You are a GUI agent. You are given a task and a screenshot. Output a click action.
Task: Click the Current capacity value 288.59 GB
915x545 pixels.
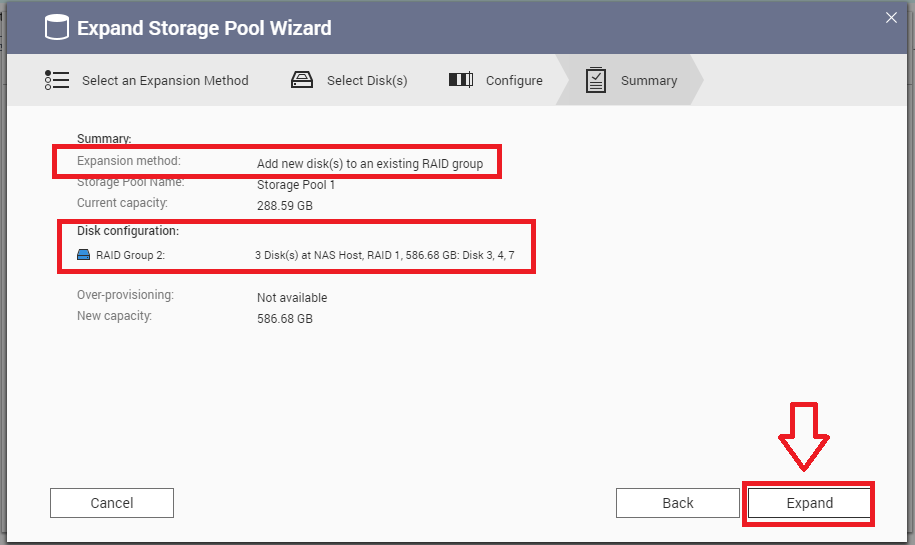pos(285,206)
